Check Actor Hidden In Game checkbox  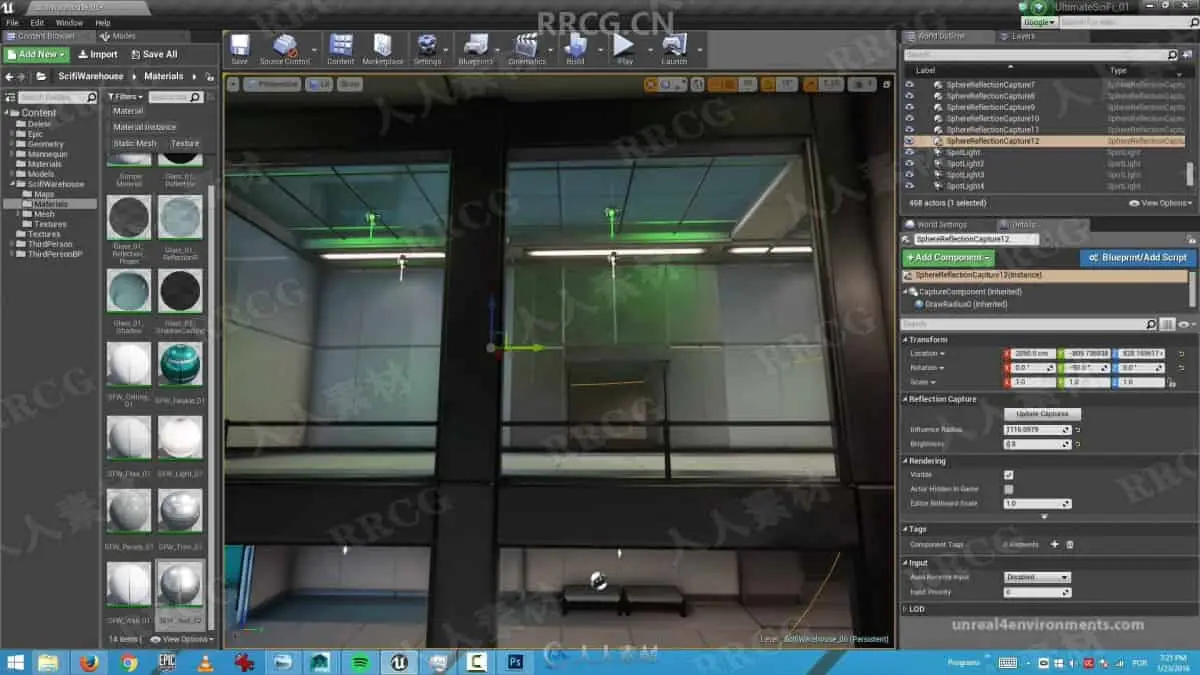pyautogui.click(x=1008, y=489)
